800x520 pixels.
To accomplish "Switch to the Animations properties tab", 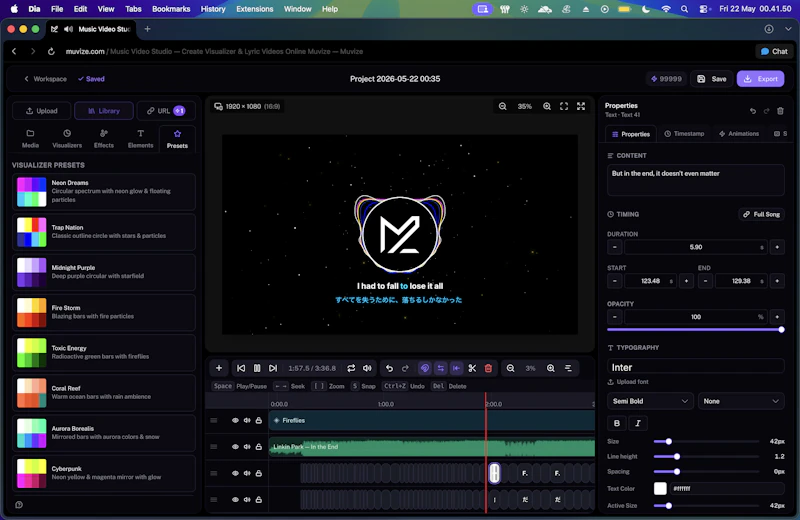I will click(739, 134).
